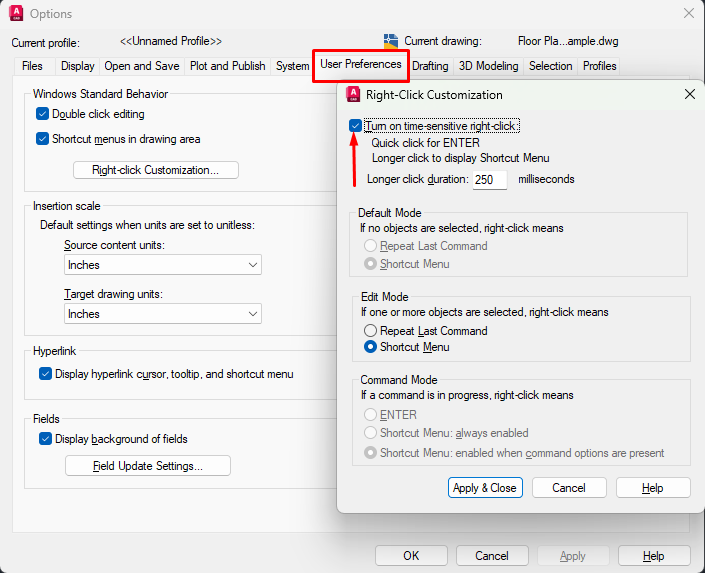Click the <<Unnamed Profile>> text
The width and height of the screenshot is (705, 573).
tap(171, 41)
